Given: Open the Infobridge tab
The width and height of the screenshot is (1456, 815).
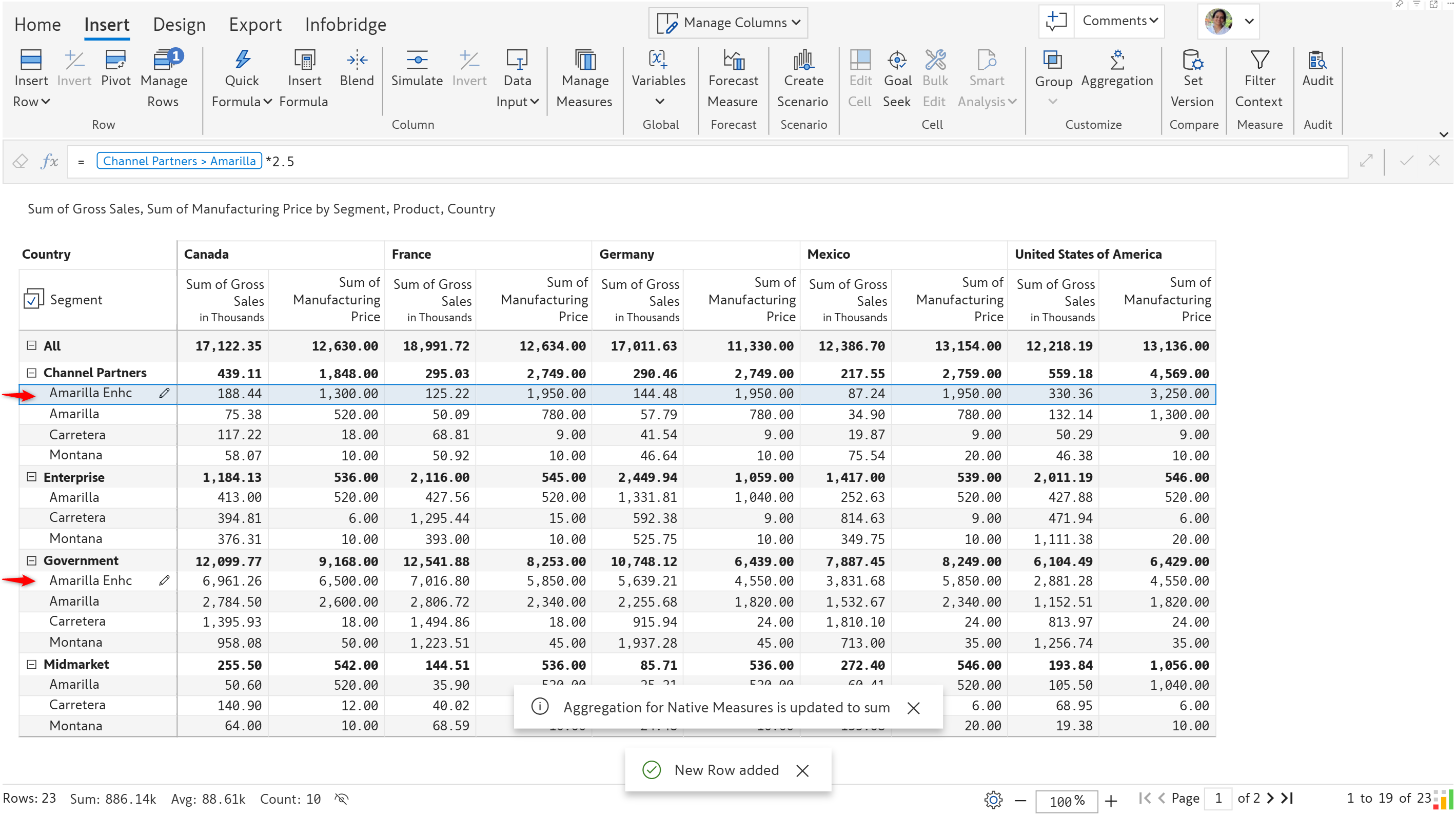Looking at the screenshot, I should 345,24.
